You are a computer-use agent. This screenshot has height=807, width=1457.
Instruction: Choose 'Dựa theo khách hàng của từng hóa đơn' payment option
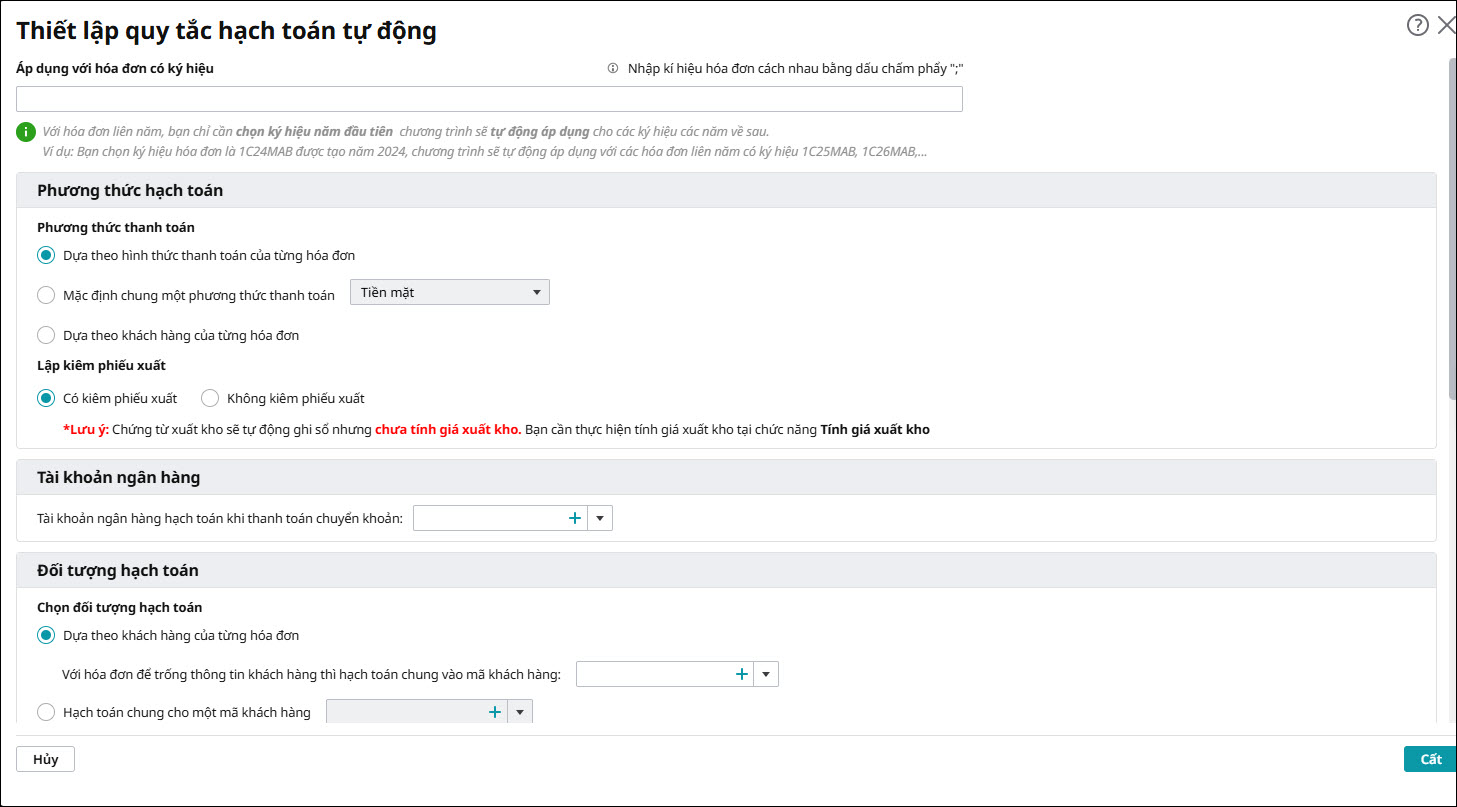tap(46, 335)
